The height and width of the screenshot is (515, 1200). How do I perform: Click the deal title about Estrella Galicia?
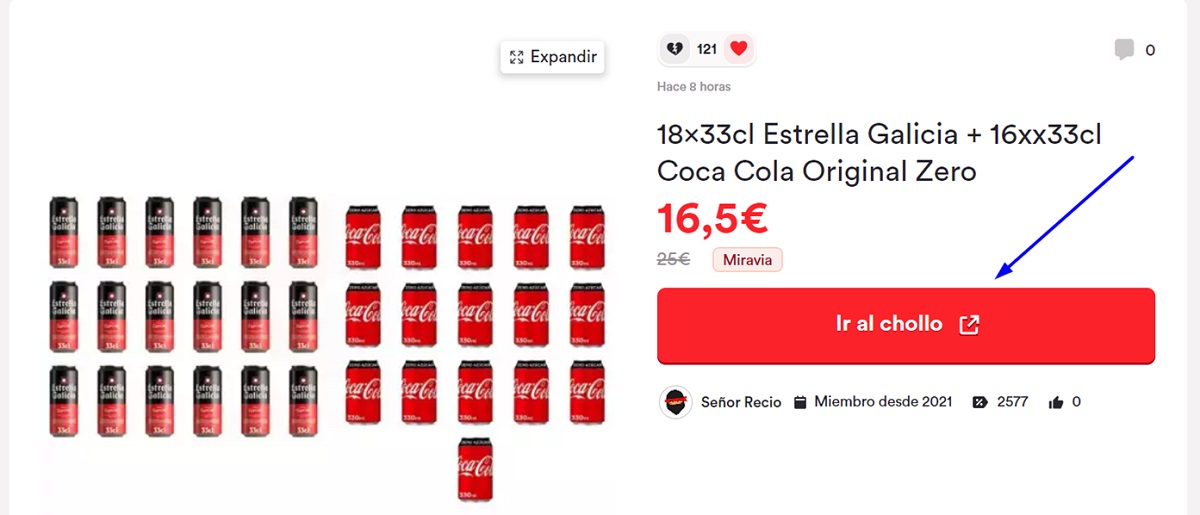click(x=879, y=153)
